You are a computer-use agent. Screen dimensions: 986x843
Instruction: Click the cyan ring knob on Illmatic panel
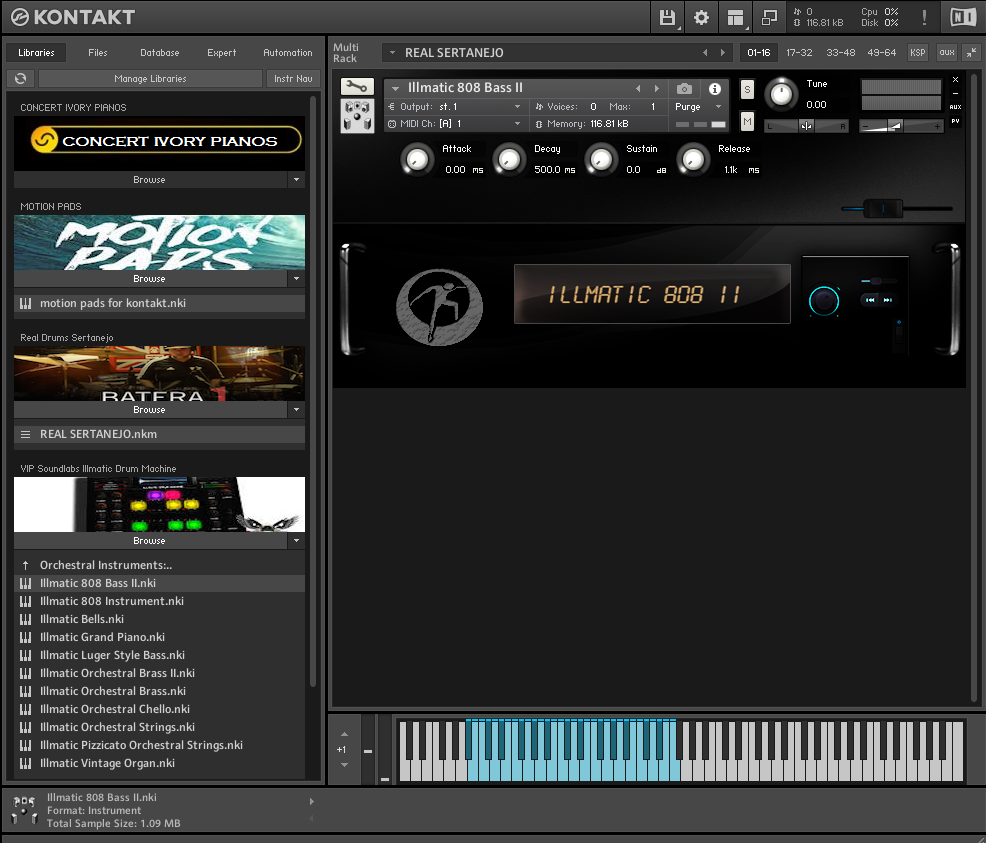824,301
